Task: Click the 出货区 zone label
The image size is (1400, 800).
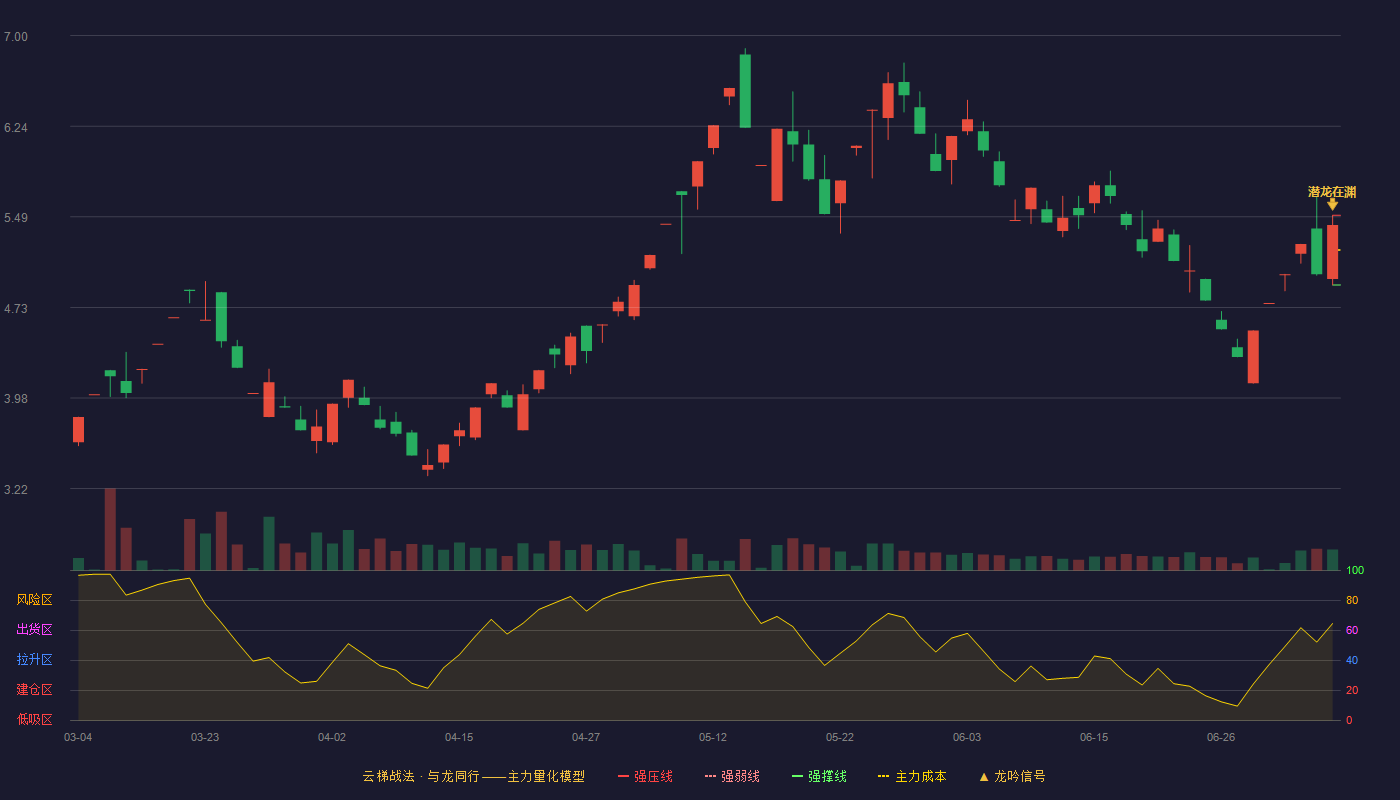Action: (x=34, y=630)
